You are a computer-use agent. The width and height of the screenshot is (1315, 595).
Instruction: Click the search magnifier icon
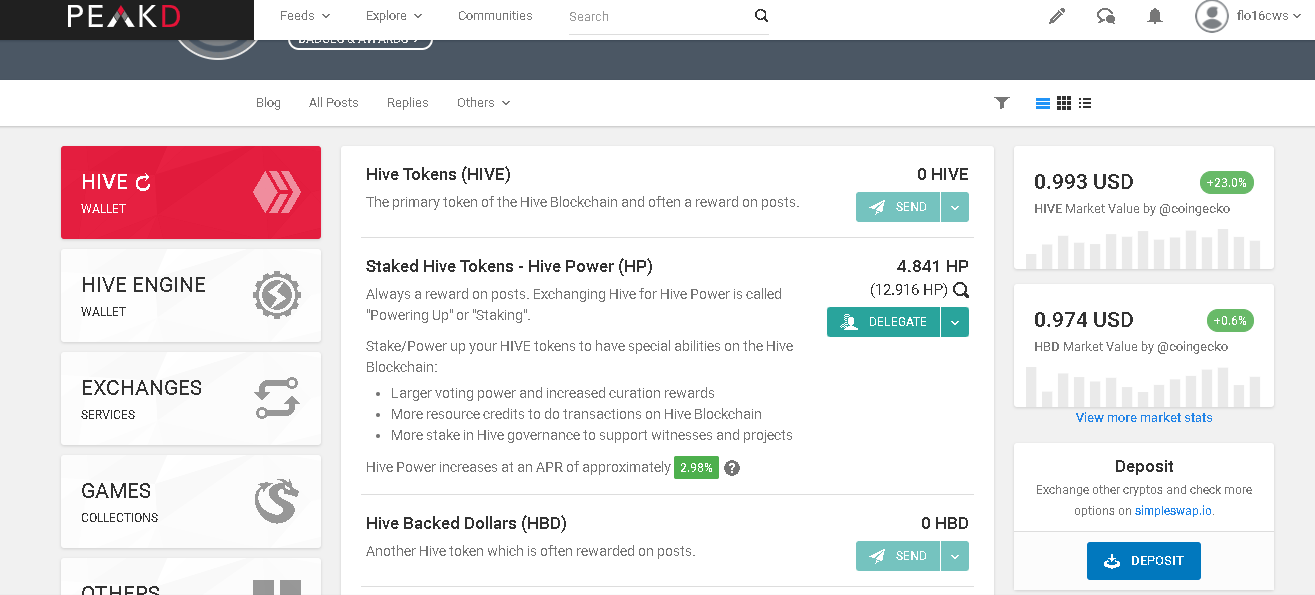tap(761, 16)
